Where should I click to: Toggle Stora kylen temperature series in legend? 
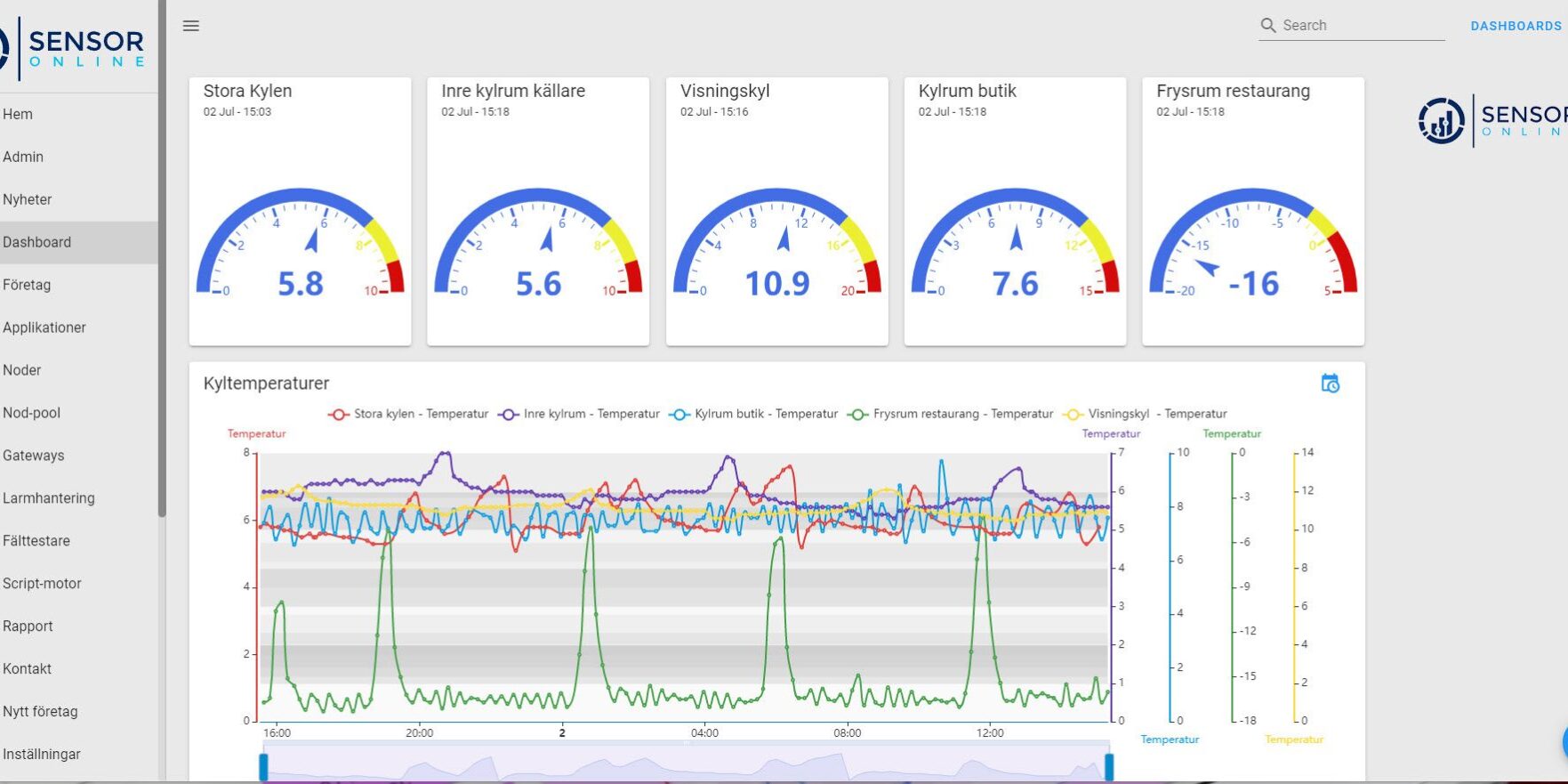[x=408, y=414]
